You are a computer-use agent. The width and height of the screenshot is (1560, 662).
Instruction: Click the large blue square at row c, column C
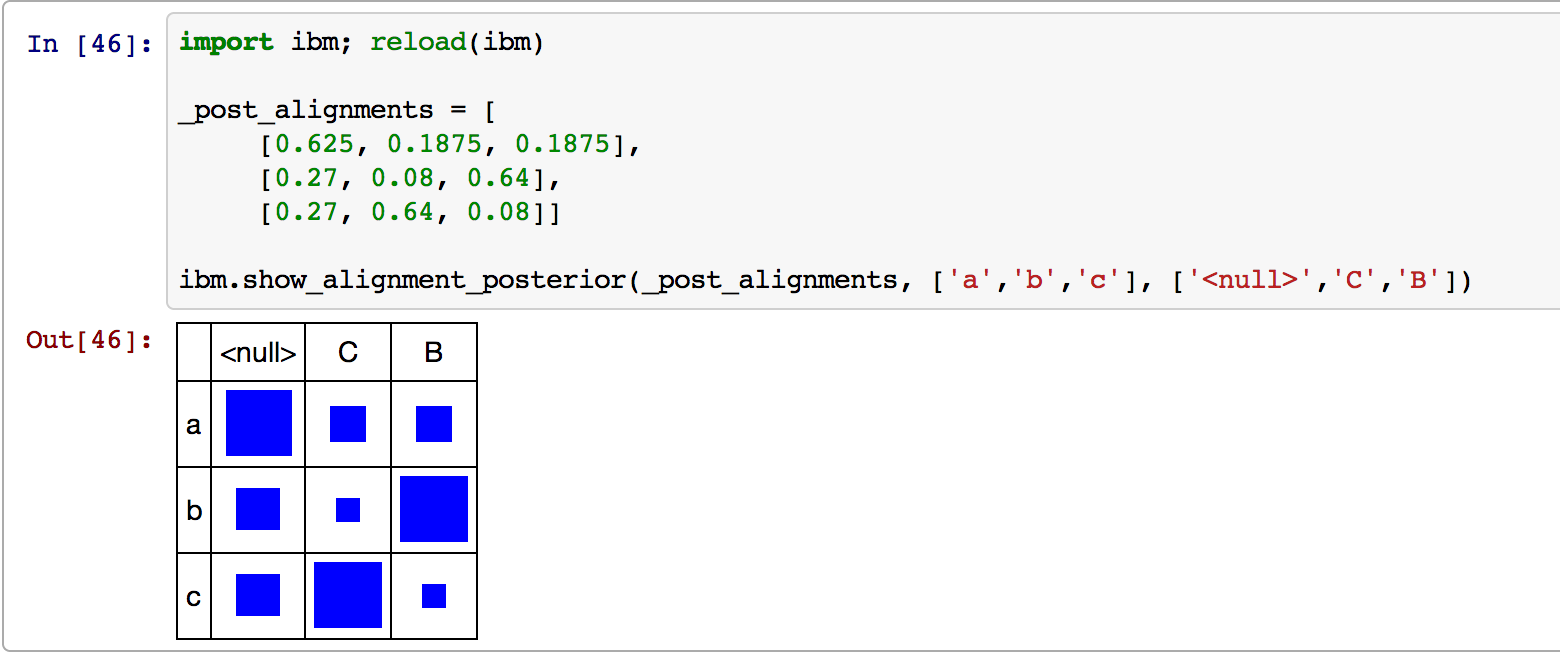[348, 595]
